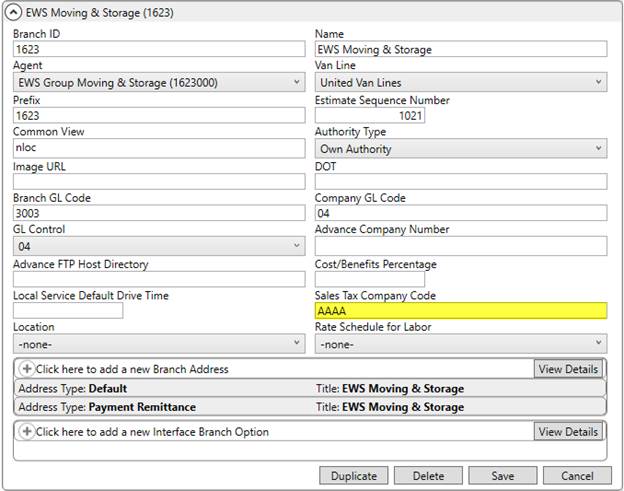Click the plus icon for new Branch Address
624x491 pixels.
pos(26,369)
